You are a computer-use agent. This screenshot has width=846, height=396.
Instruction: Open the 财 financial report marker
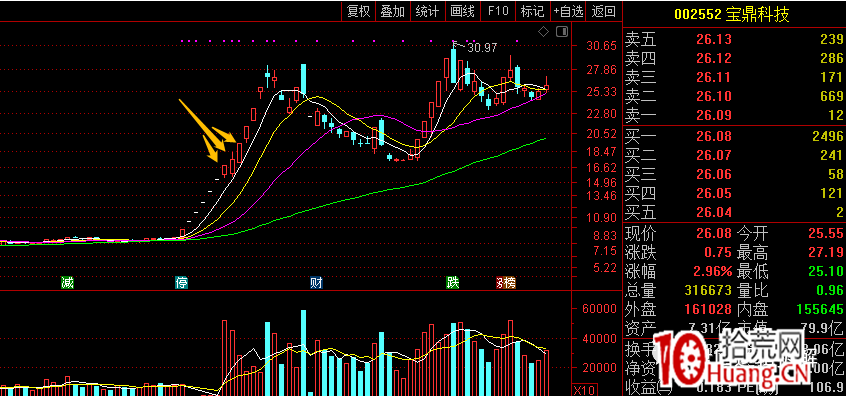(x=316, y=282)
